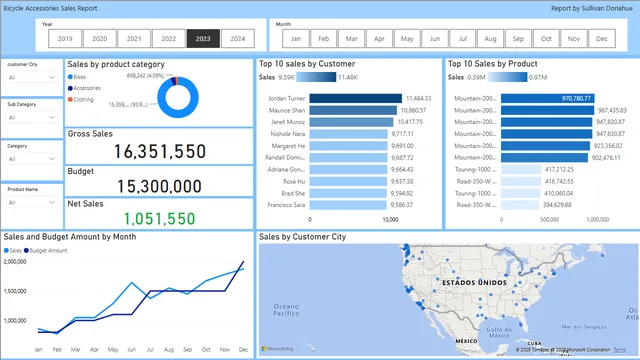Screen dimensions: 640x360
Task: Filter by Dec in Month slicer
Action: point(602,39)
